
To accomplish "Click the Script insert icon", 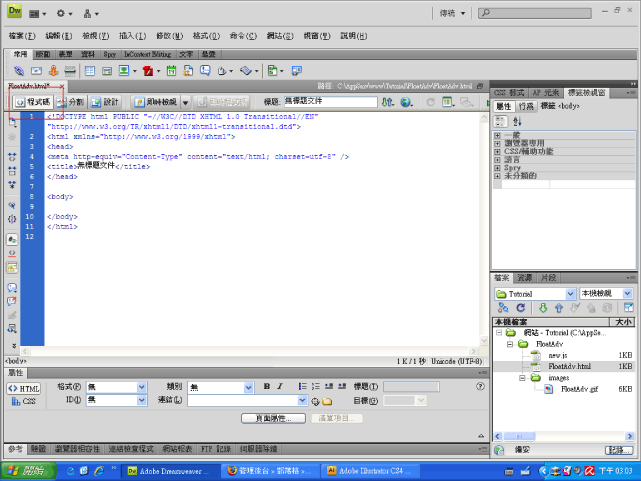I will [x=246, y=71].
